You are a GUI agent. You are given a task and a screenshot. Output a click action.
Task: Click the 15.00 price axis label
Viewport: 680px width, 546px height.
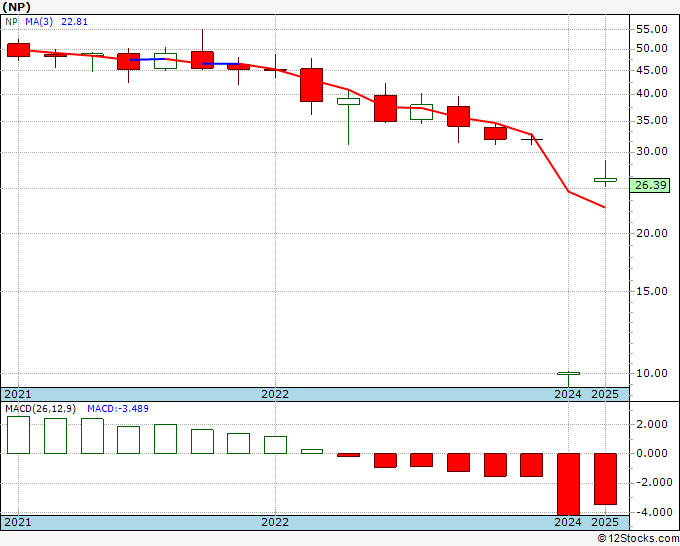(651, 291)
